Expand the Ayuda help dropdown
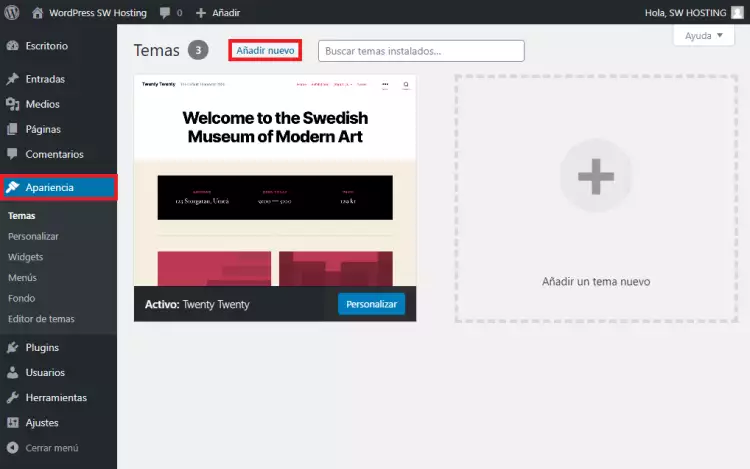Screen dimensions: 750x469 tap(704, 36)
